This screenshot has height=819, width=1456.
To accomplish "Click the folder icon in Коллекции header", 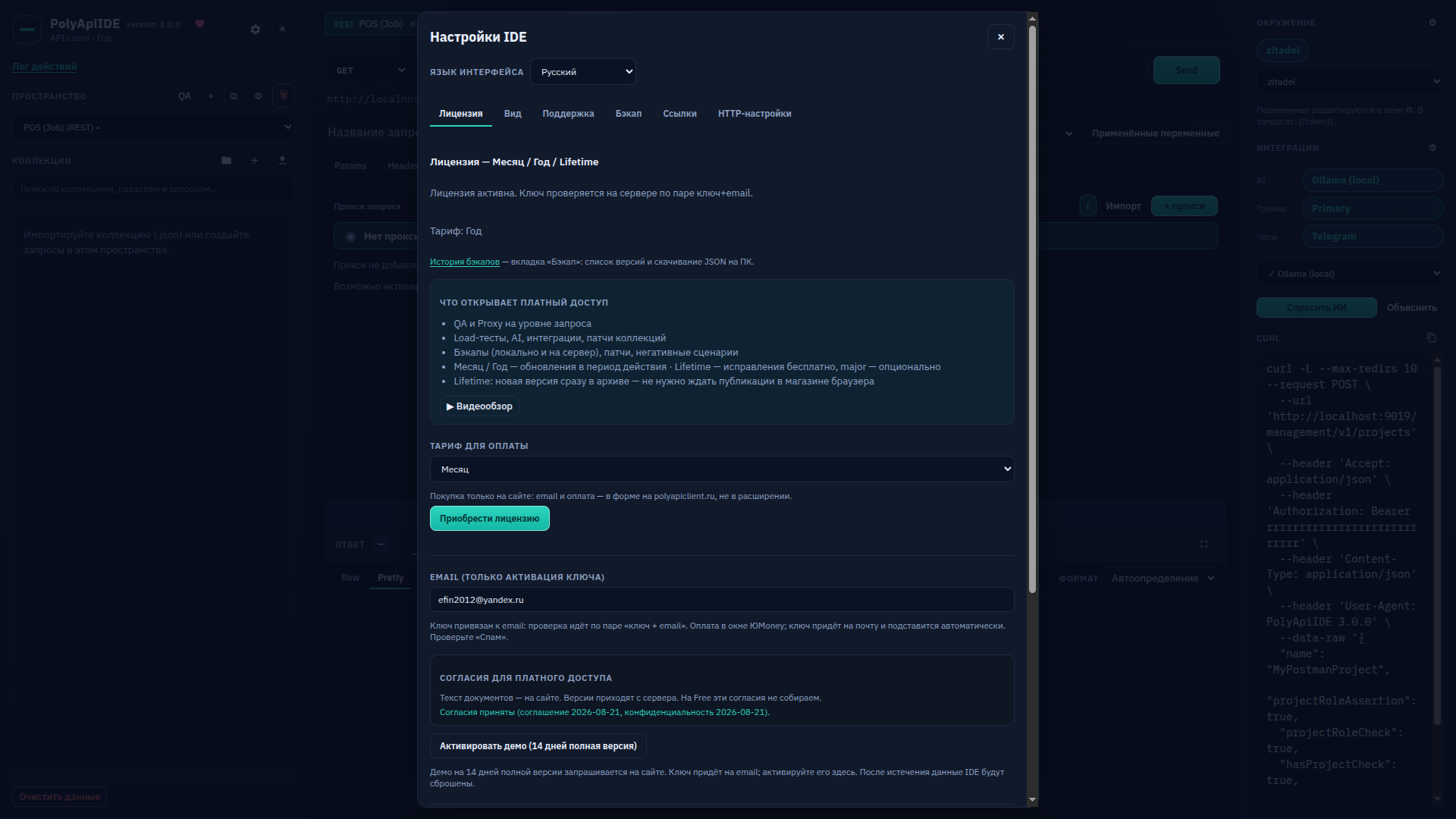I will point(226,161).
